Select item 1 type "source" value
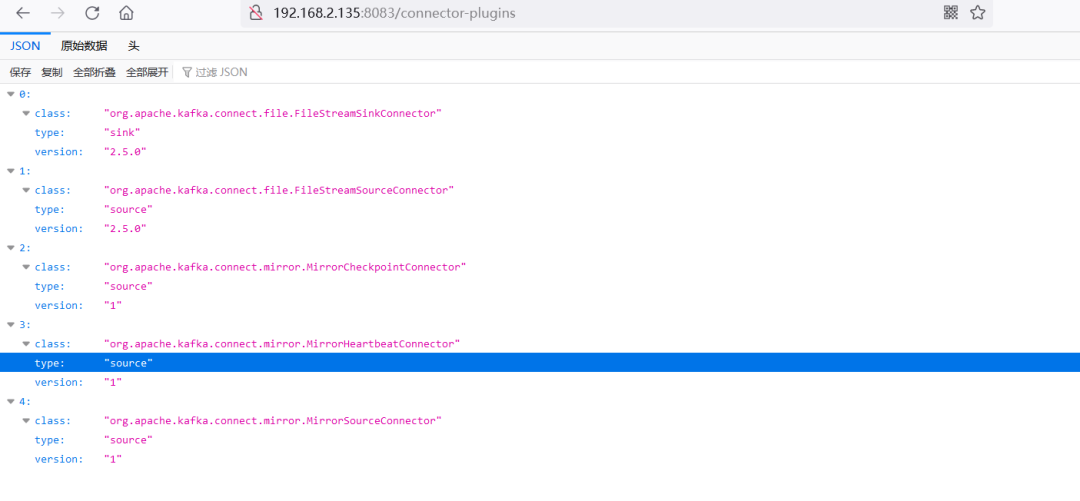Screen dimensions: 1080x501 (x=128, y=209)
